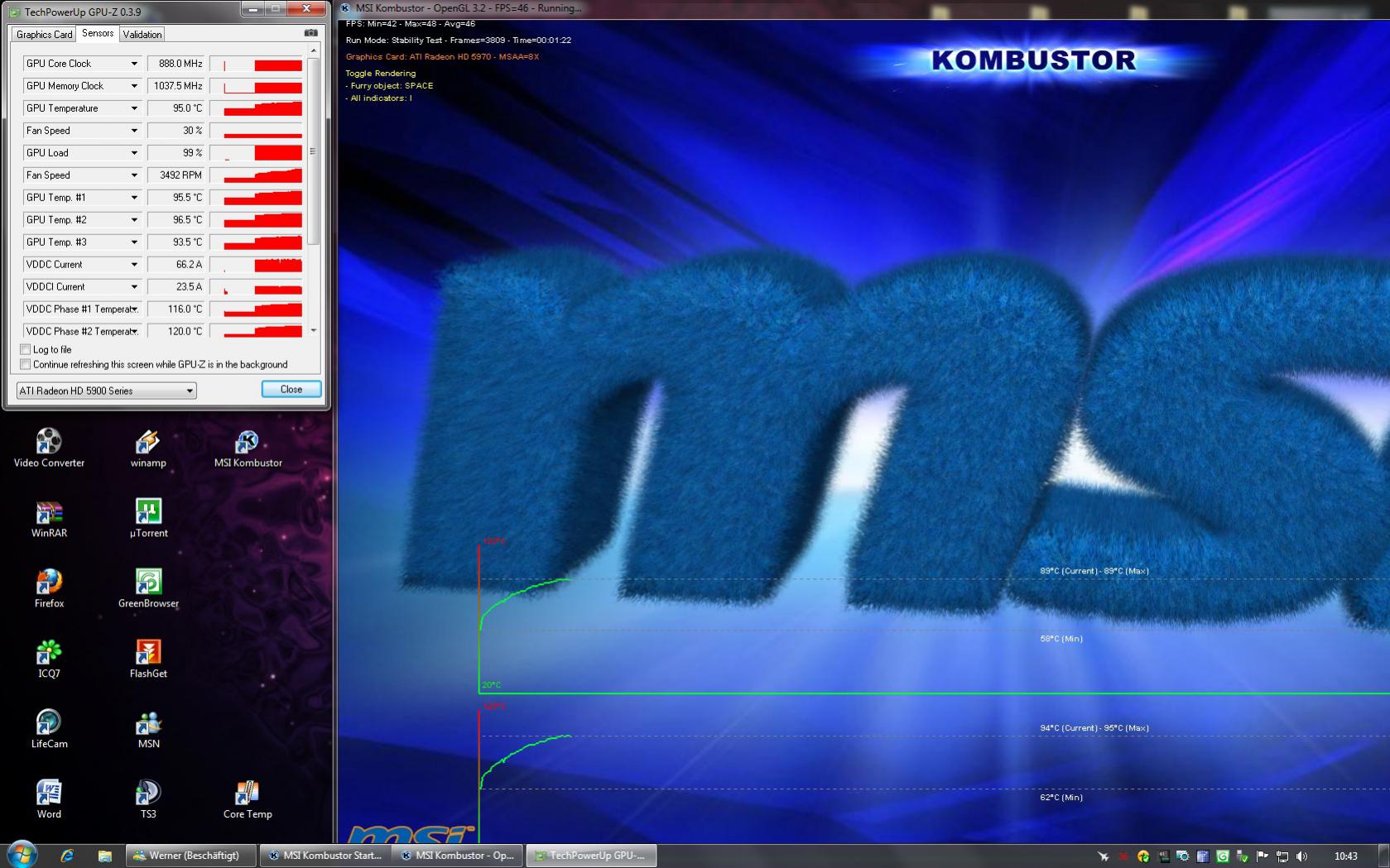Select the Sensors tab

coord(98,33)
